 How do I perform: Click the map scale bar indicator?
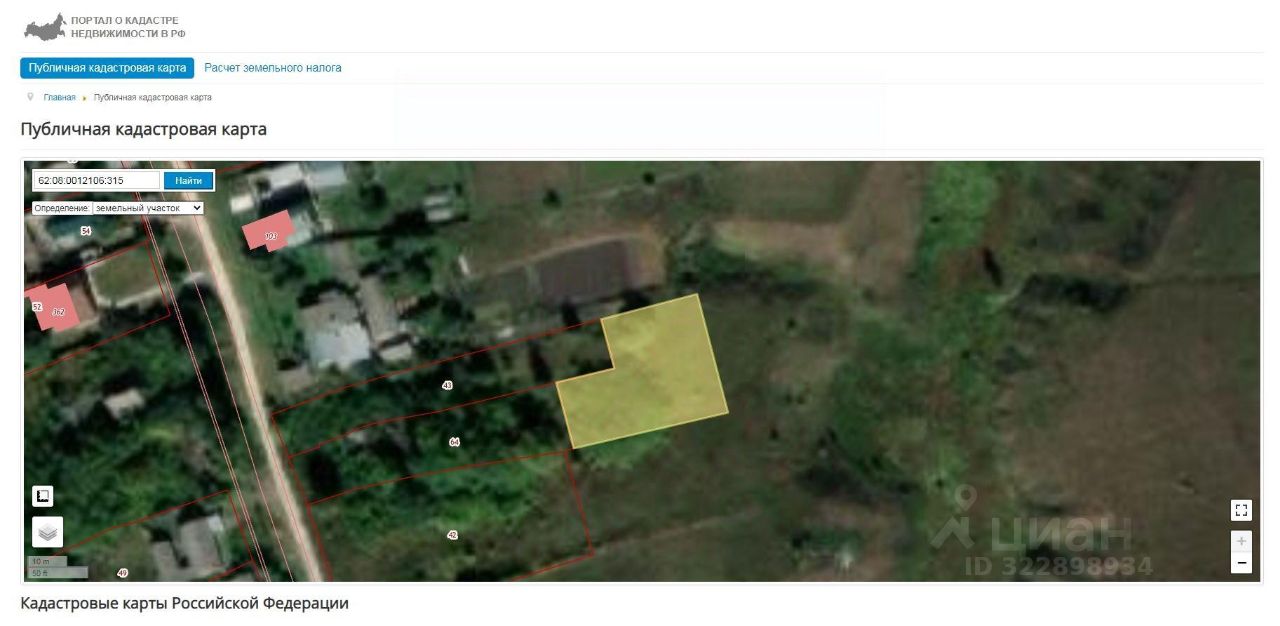[58, 567]
